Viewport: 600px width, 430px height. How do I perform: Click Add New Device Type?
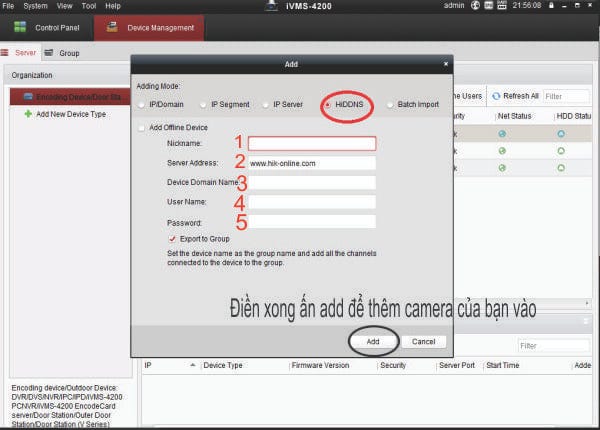[71, 114]
